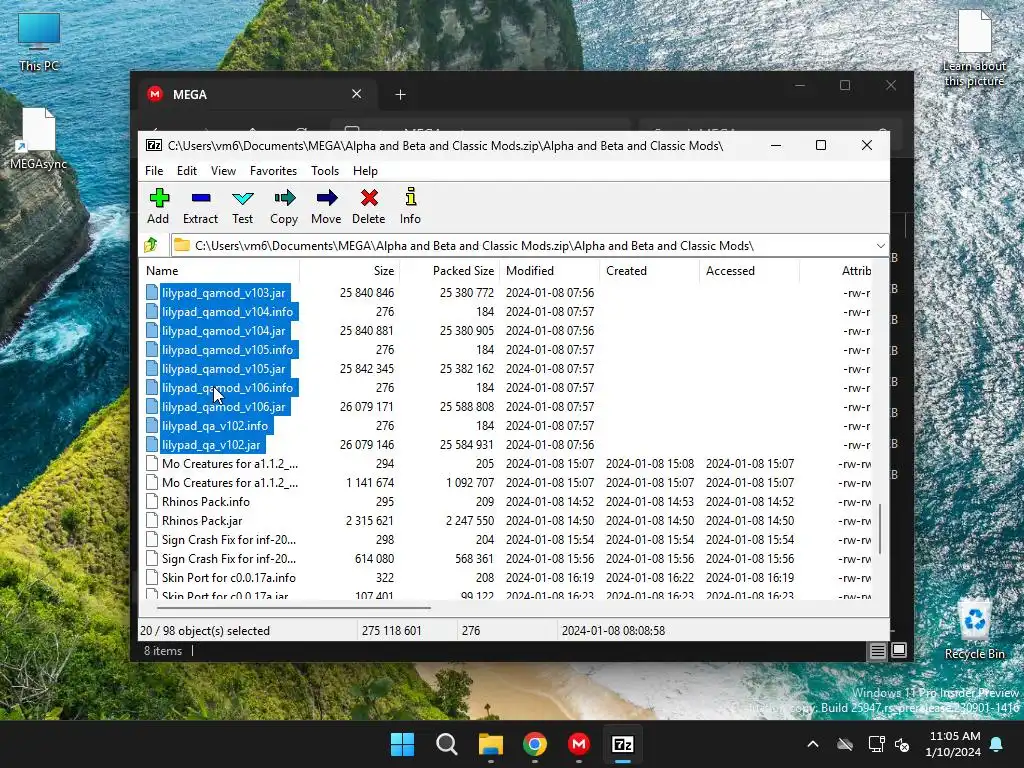Screen dimensions: 1024x768
Task: Open the Help menu
Action: pos(365,170)
